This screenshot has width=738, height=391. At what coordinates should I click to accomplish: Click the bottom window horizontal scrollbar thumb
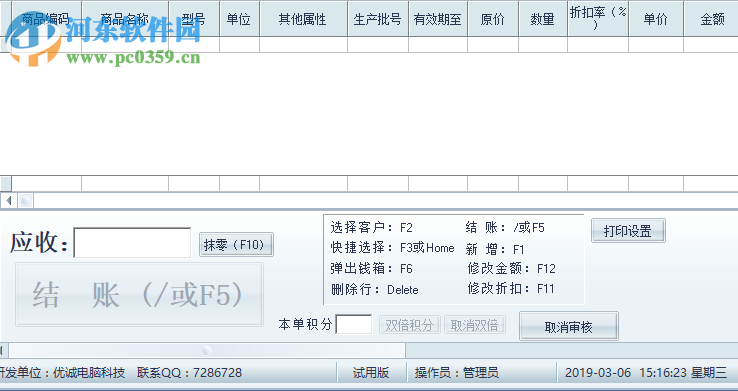click(207, 351)
